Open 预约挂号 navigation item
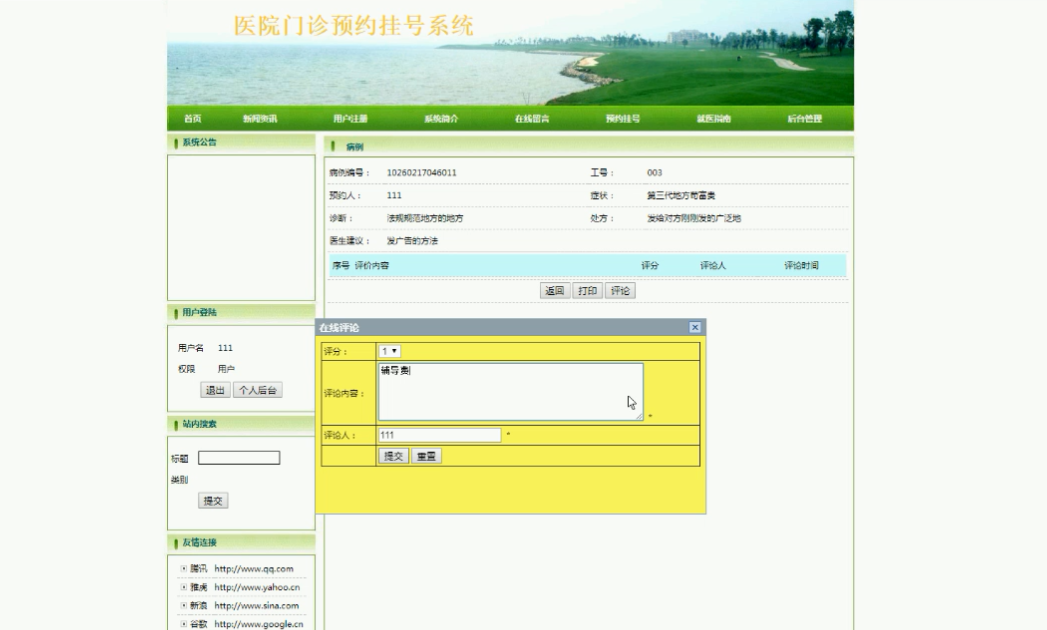Viewport: 1047px width, 630px height. point(623,119)
